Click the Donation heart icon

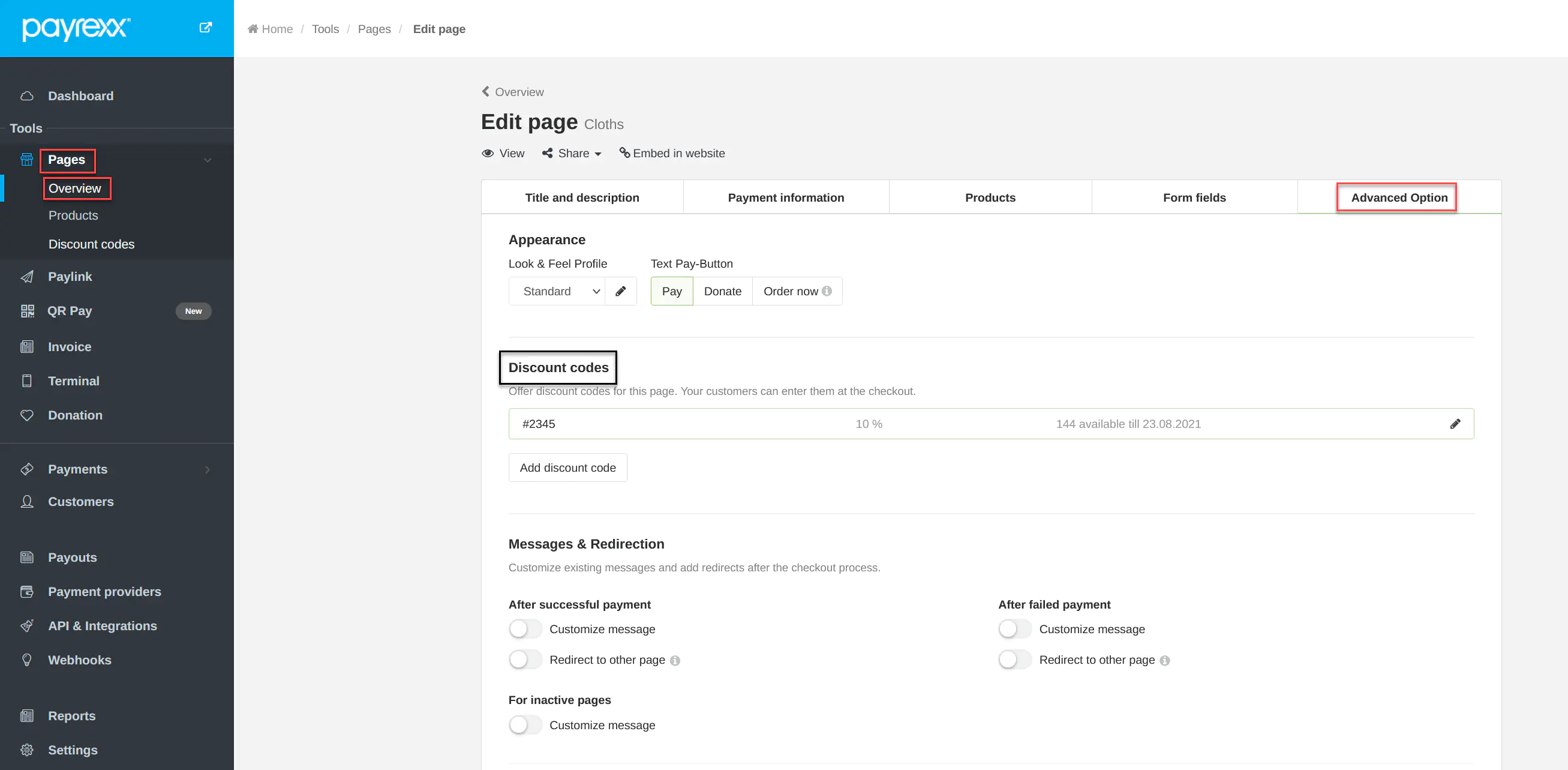(x=27, y=415)
